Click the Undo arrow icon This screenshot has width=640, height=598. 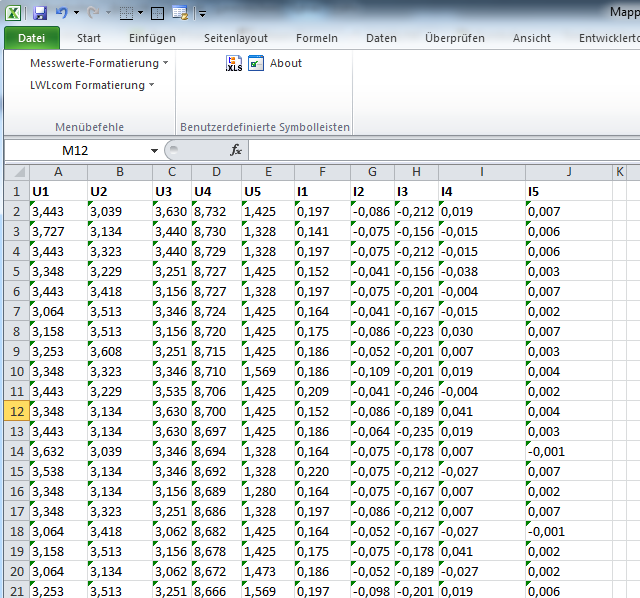(x=61, y=13)
